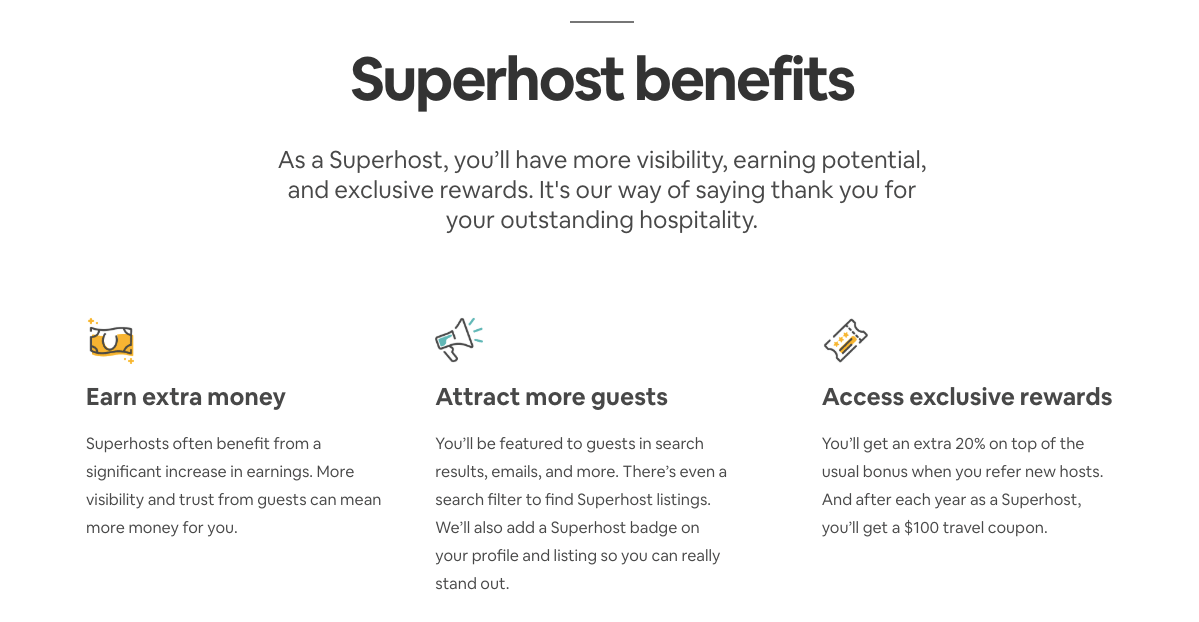
Task: Select the Earn extra money heading
Action: tap(186, 397)
